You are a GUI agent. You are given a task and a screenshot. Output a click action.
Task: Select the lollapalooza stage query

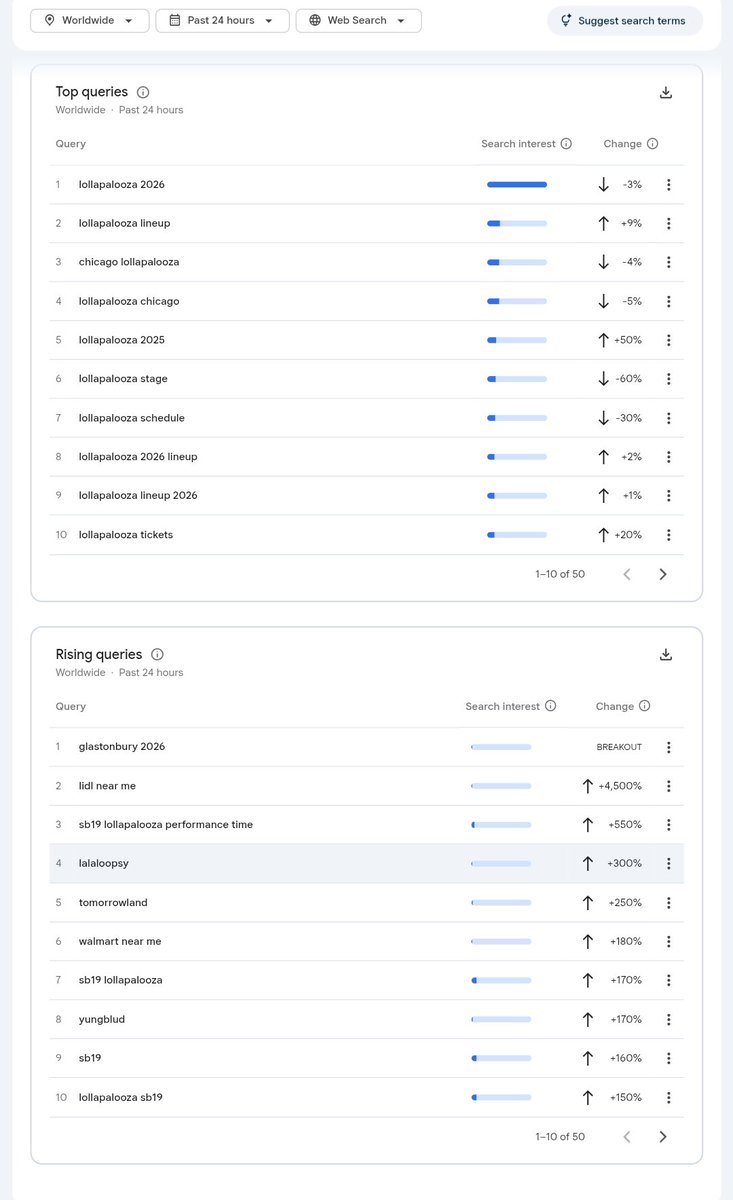pos(123,379)
